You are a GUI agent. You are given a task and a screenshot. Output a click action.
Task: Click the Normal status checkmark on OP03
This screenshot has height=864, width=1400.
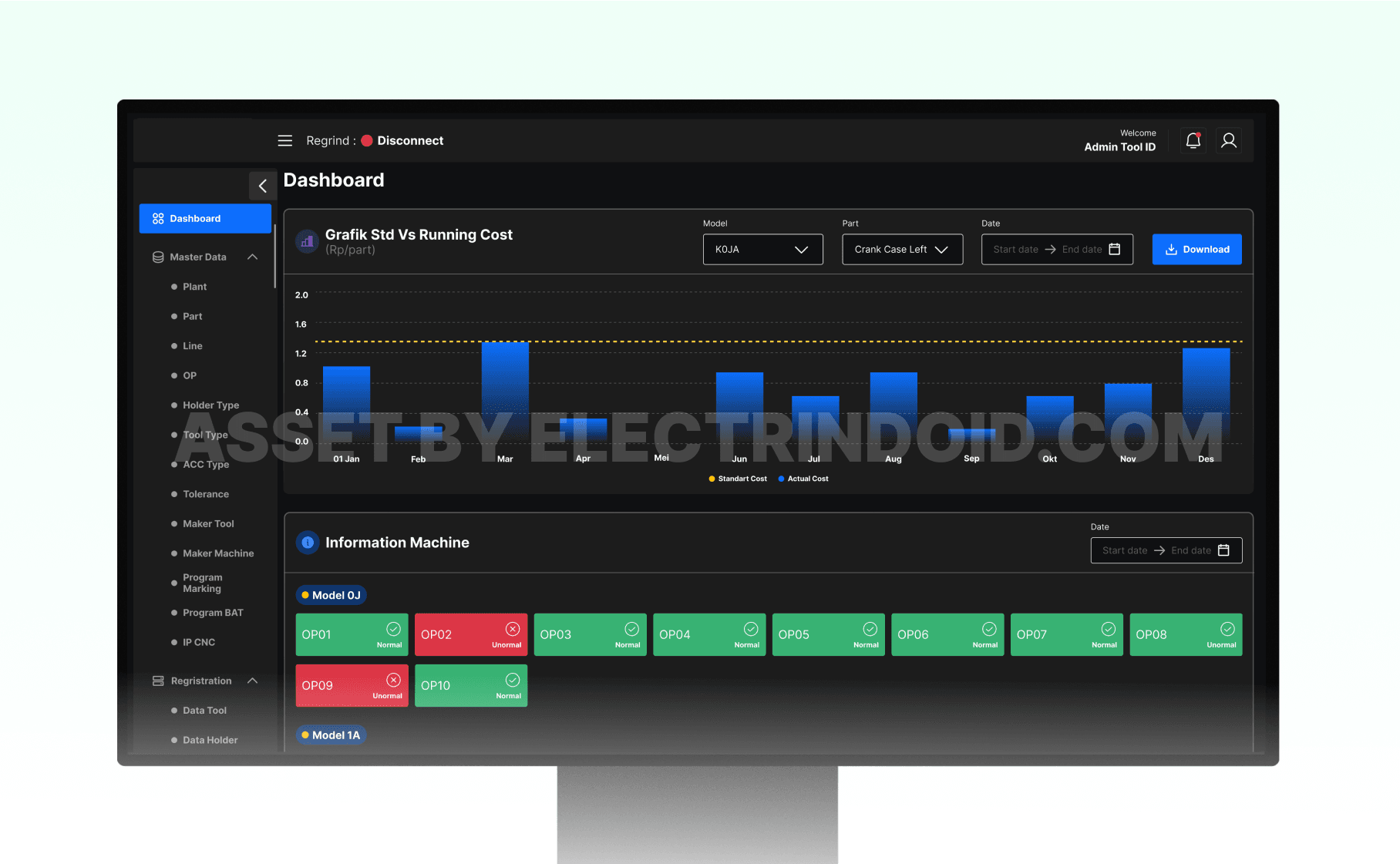point(631,628)
